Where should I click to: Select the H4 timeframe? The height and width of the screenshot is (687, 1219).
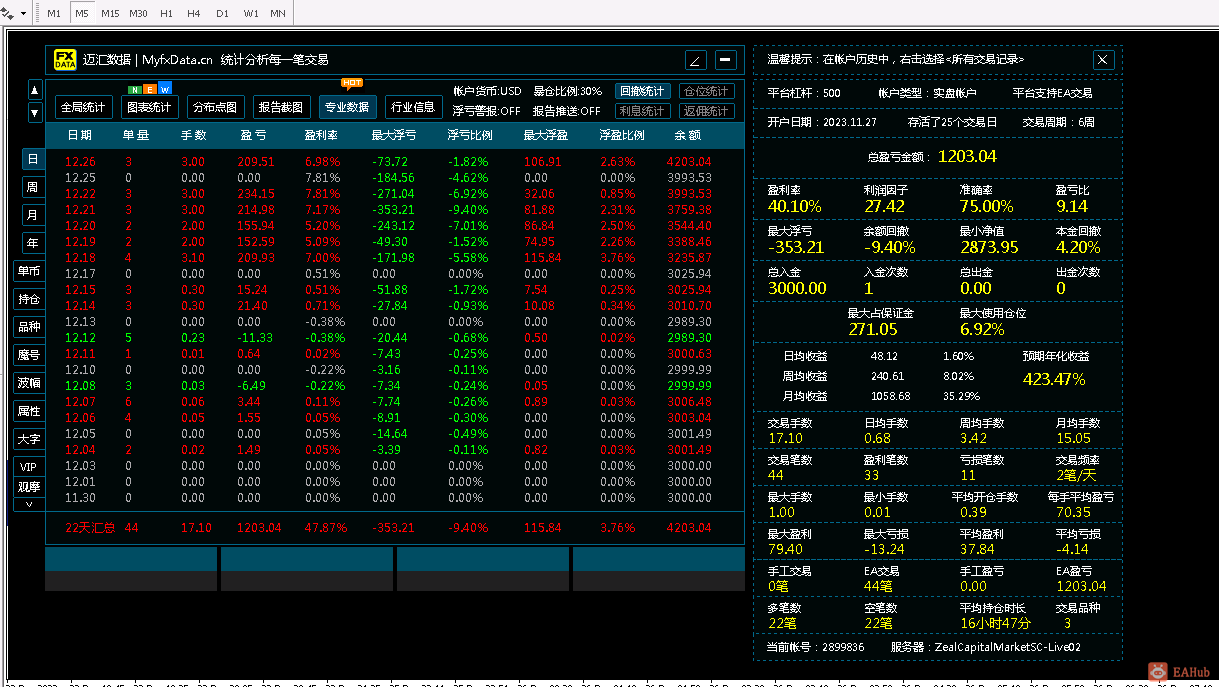[x=194, y=14]
